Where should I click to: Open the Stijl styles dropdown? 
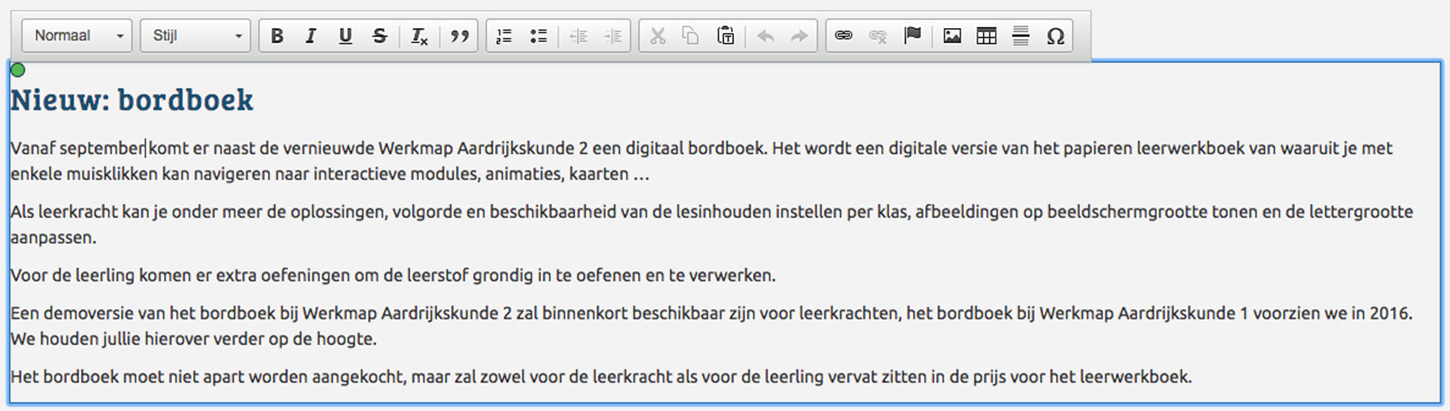tap(195, 36)
